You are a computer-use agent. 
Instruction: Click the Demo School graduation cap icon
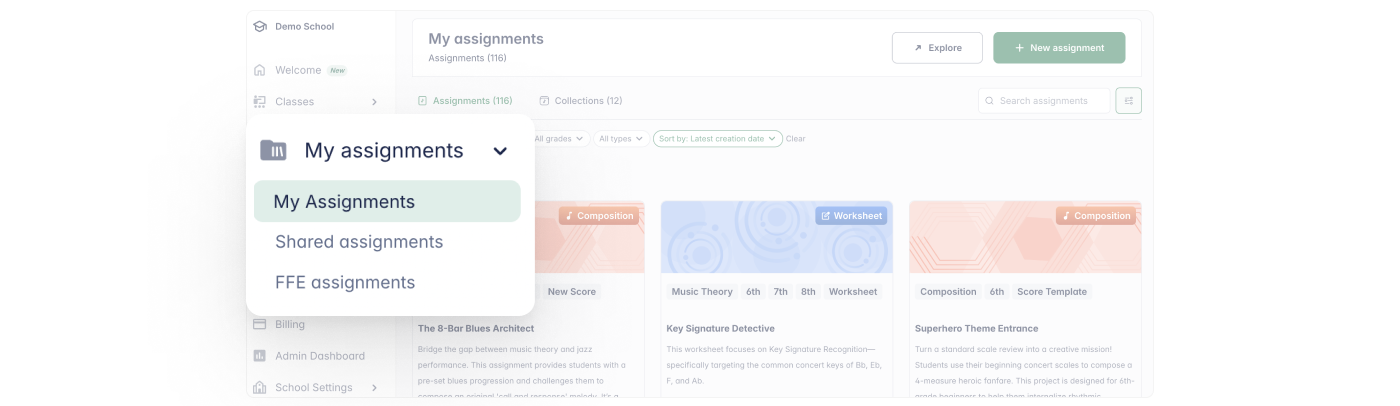pos(260,27)
